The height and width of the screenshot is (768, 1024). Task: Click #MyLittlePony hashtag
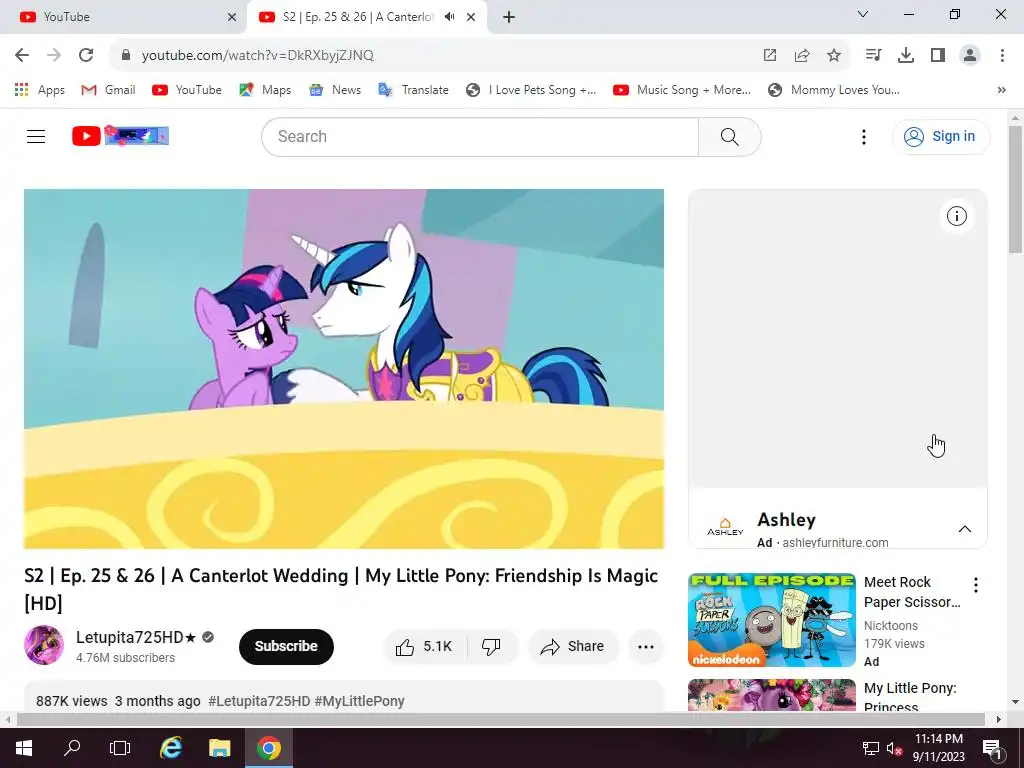[359, 701]
